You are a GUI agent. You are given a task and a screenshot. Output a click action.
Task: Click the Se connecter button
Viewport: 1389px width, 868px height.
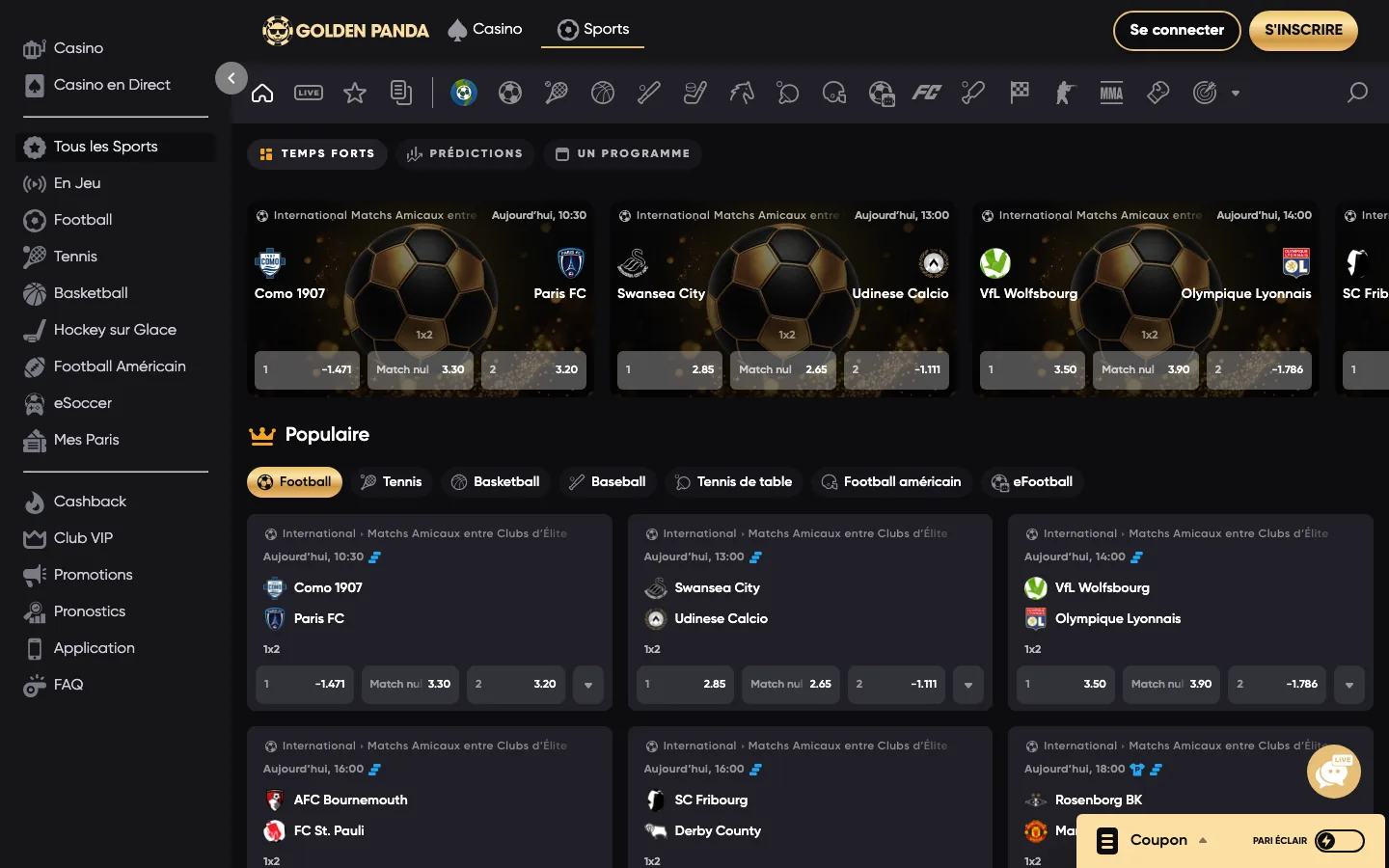pos(1177,30)
